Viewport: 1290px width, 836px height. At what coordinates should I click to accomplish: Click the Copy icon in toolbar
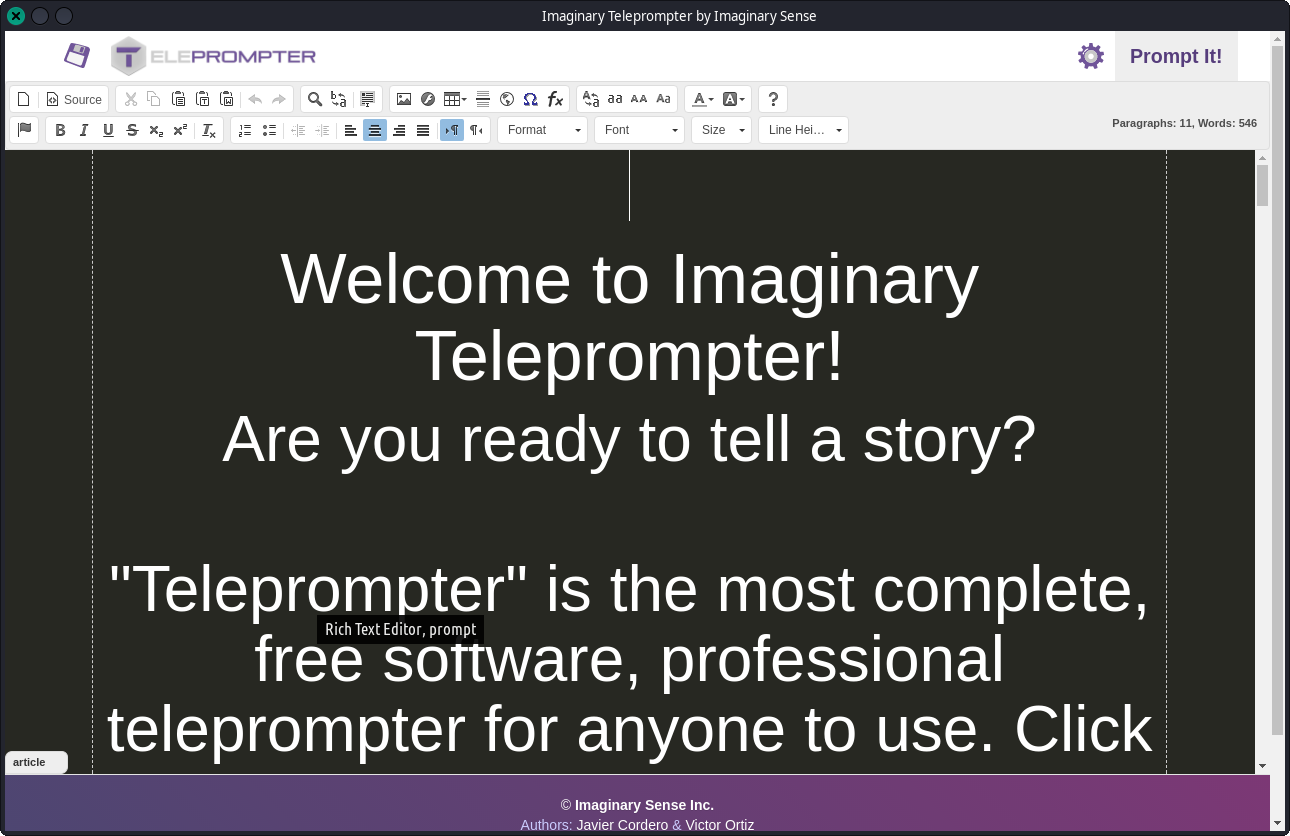pos(154,99)
